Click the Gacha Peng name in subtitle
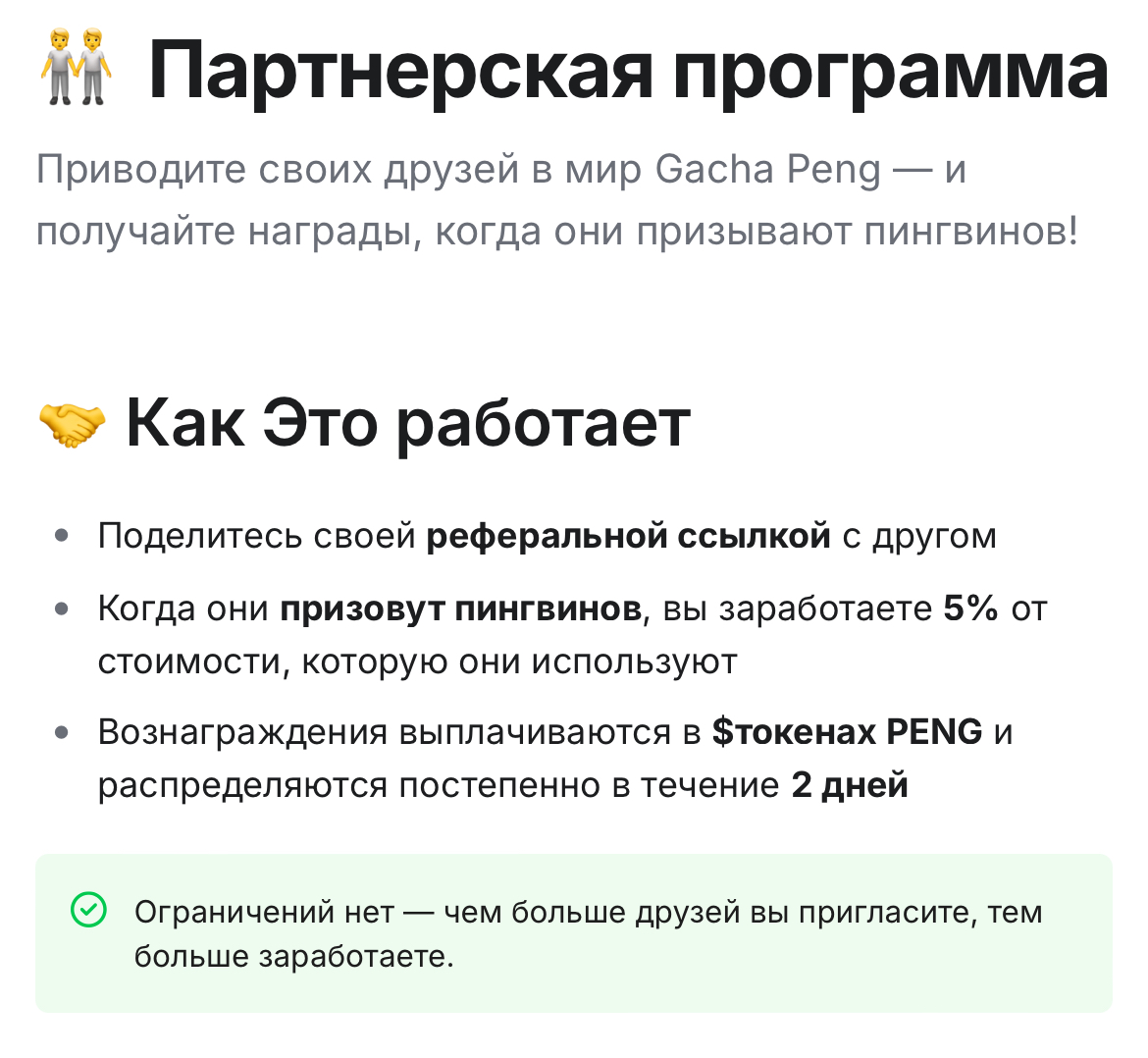1148x1058 pixels. click(x=767, y=169)
